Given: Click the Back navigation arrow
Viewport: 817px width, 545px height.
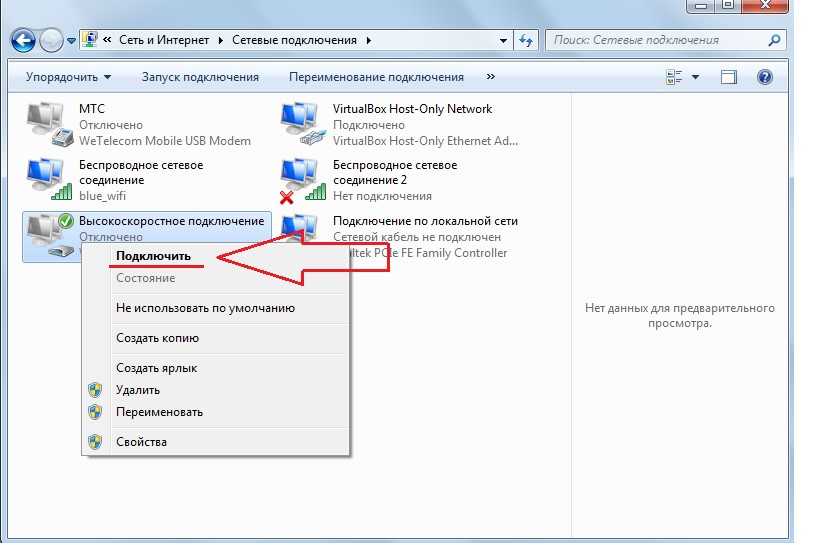Looking at the screenshot, I should pyautogui.click(x=24, y=41).
